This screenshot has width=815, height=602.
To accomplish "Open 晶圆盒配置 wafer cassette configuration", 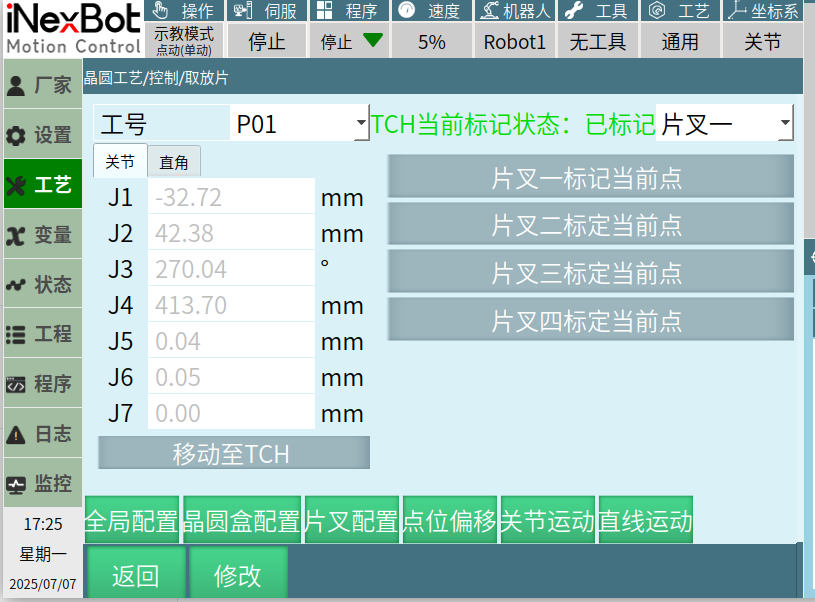I will [x=242, y=521].
